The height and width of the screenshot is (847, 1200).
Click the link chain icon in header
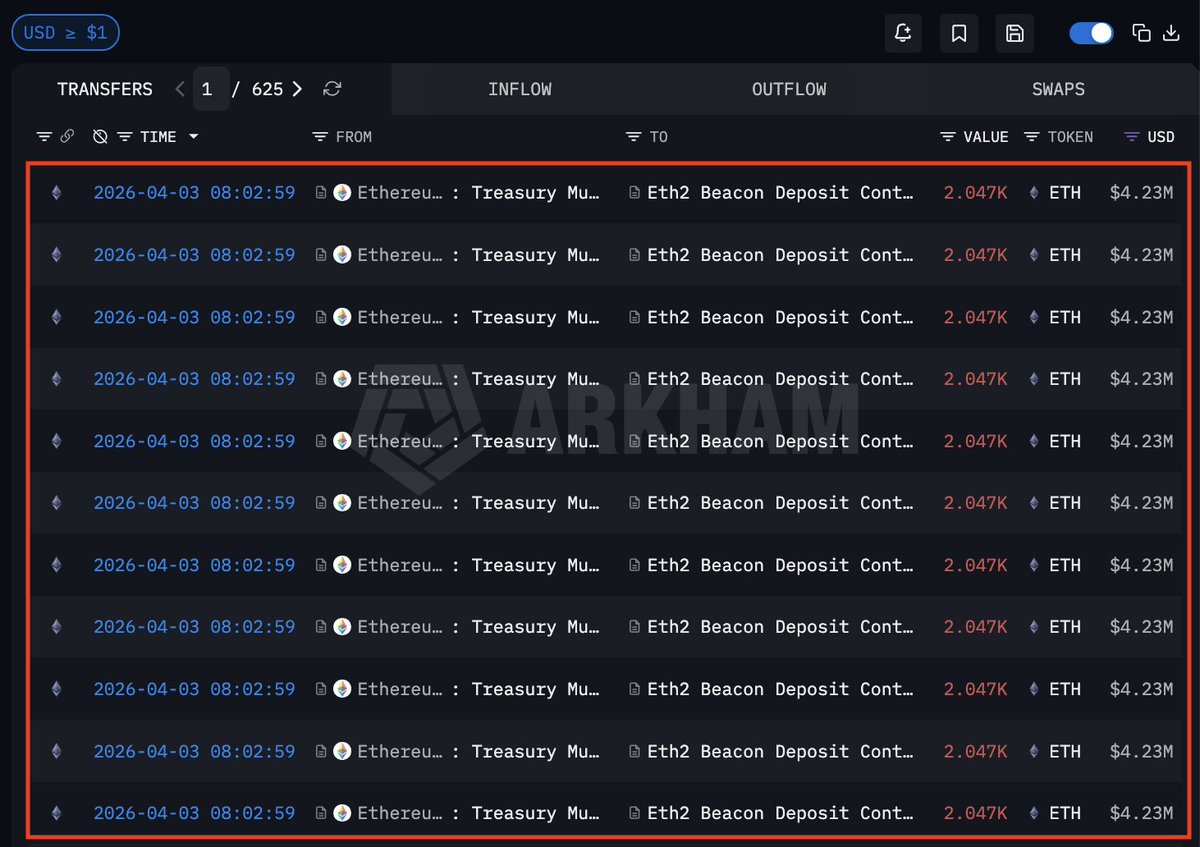click(x=67, y=136)
